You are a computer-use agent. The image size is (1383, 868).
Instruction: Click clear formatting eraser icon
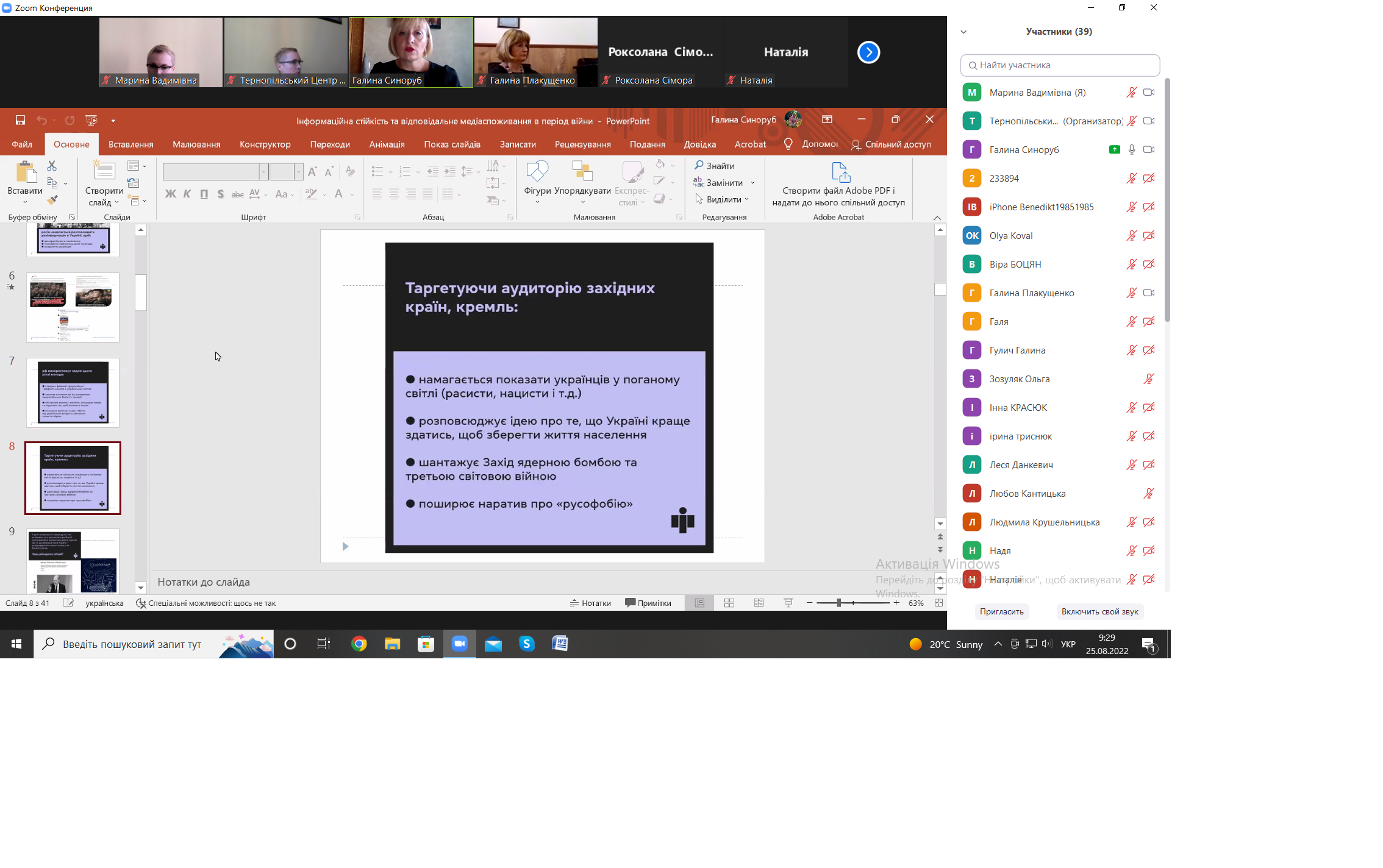tap(350, 171)
